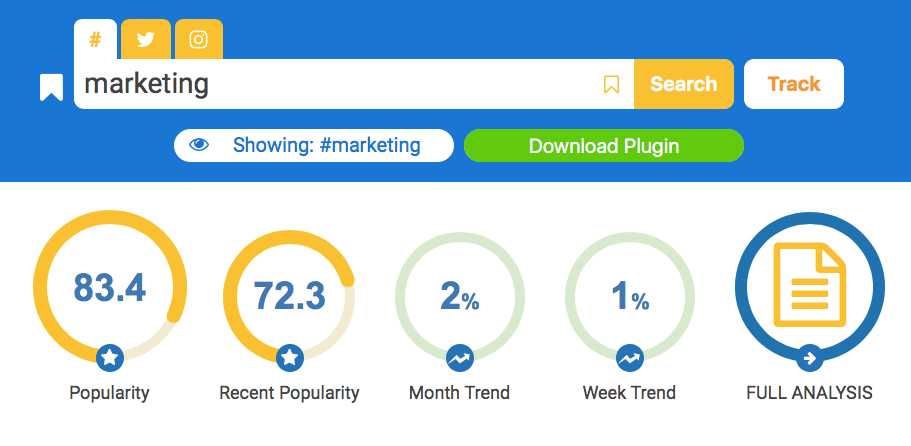Click the trend arrow icon for Week Trend
Screen dimensions: 911x446
[630, 358]
